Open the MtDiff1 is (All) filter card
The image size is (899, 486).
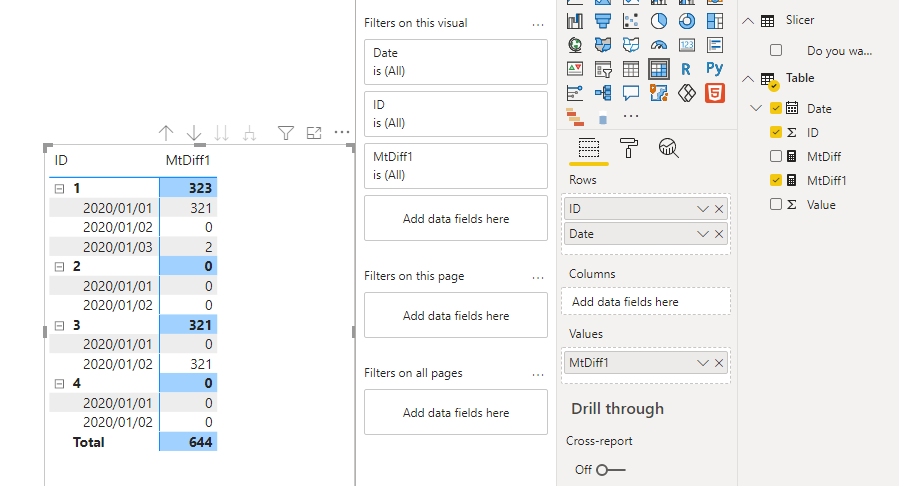coord(456,166)
